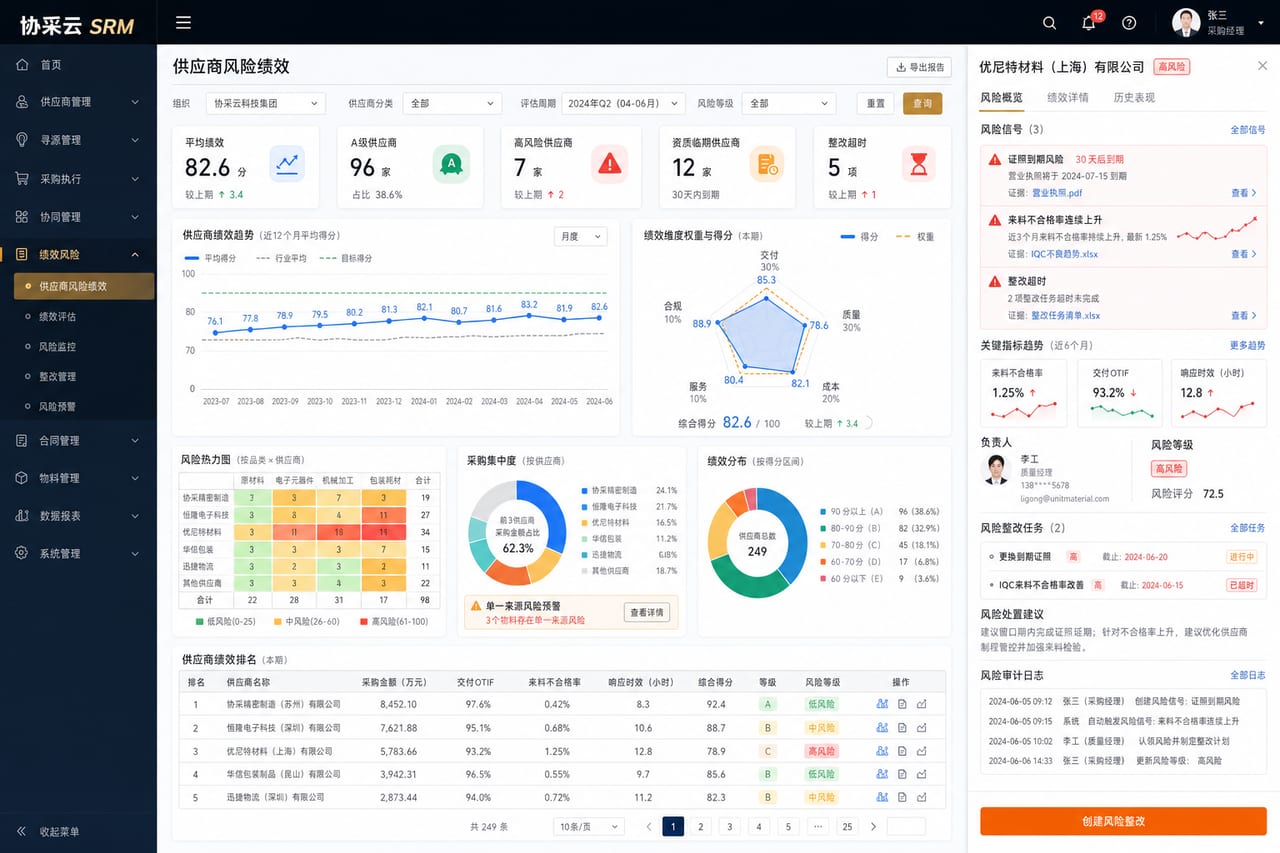This screenshot has width=1280, height=853.
Task: Open the search icon in the header
Action: (1049, 23)
